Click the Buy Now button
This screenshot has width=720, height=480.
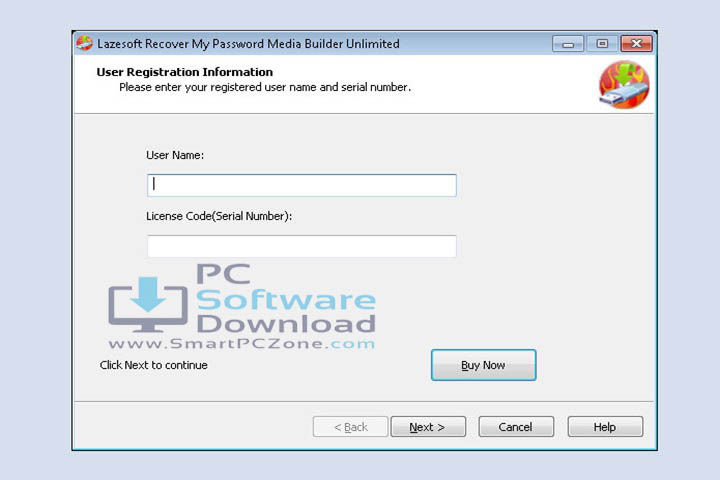click(x=484, y=365)
